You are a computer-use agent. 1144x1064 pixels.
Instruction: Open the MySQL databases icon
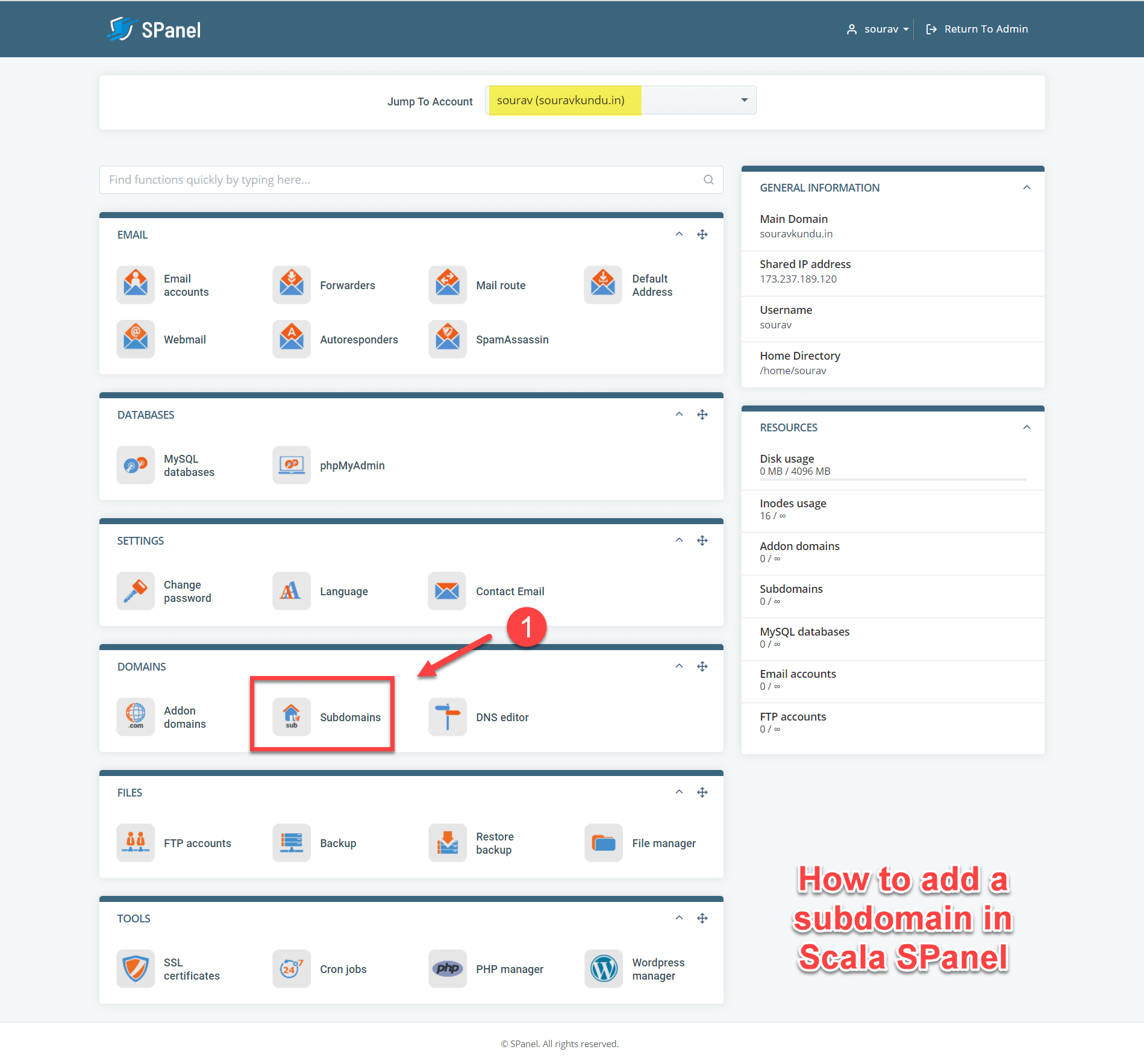point(136,465)
